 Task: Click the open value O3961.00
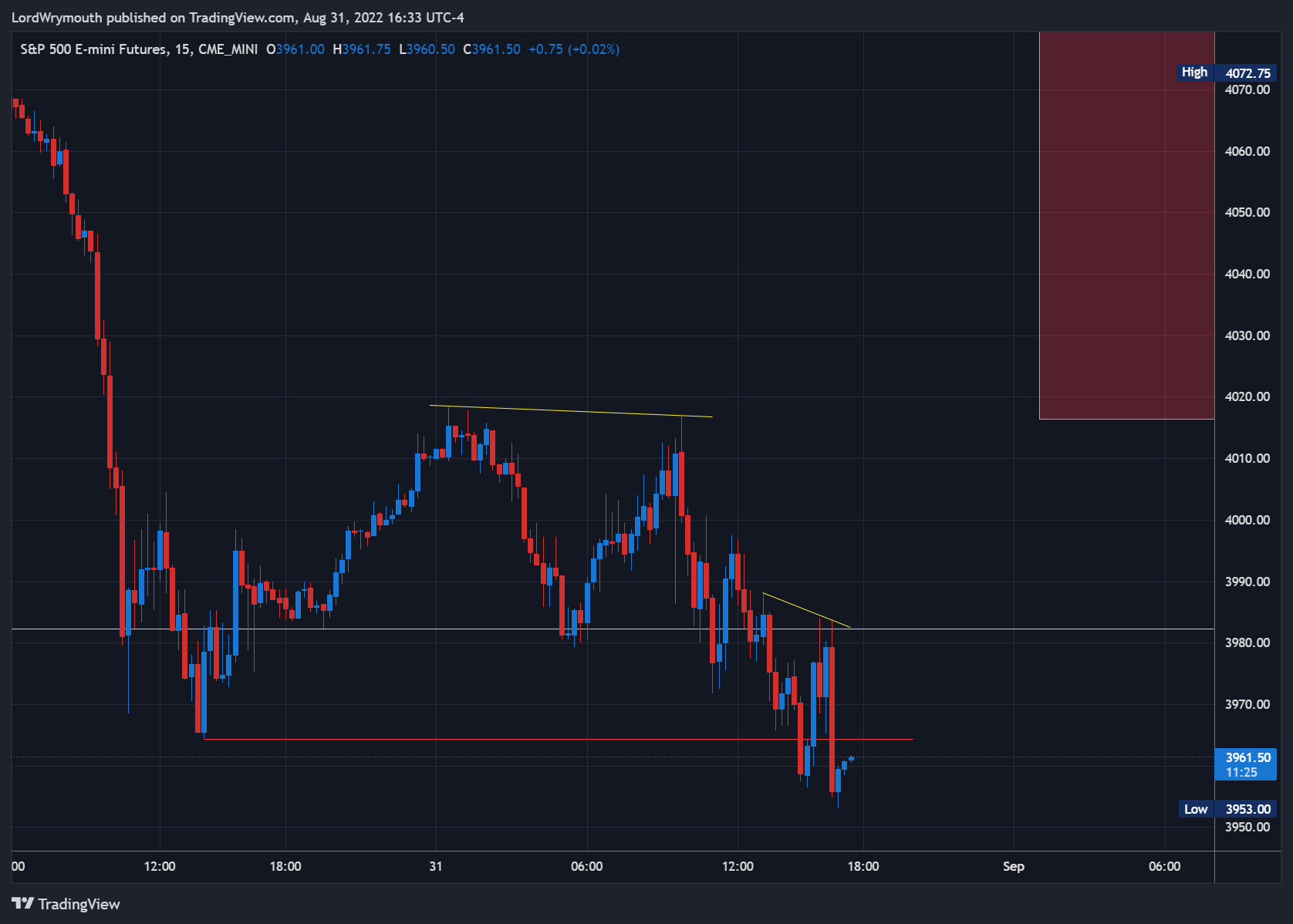pyautogui.click(x=295, y=49)
